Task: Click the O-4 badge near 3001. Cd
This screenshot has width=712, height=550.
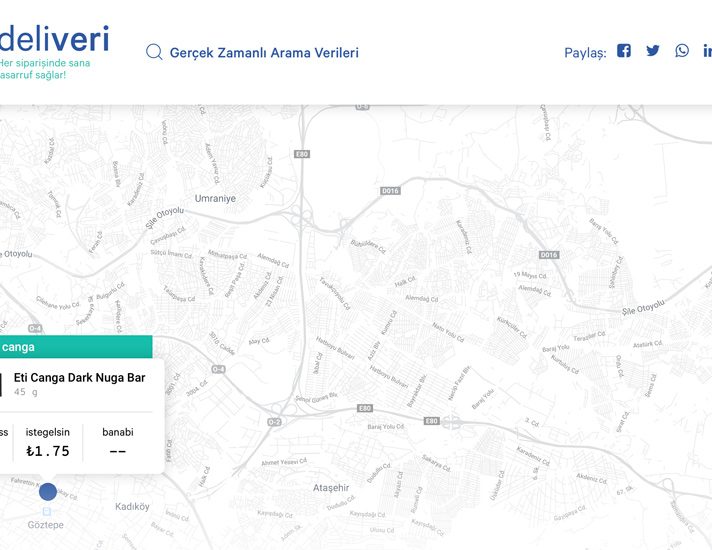Action: tap(218, 369)
